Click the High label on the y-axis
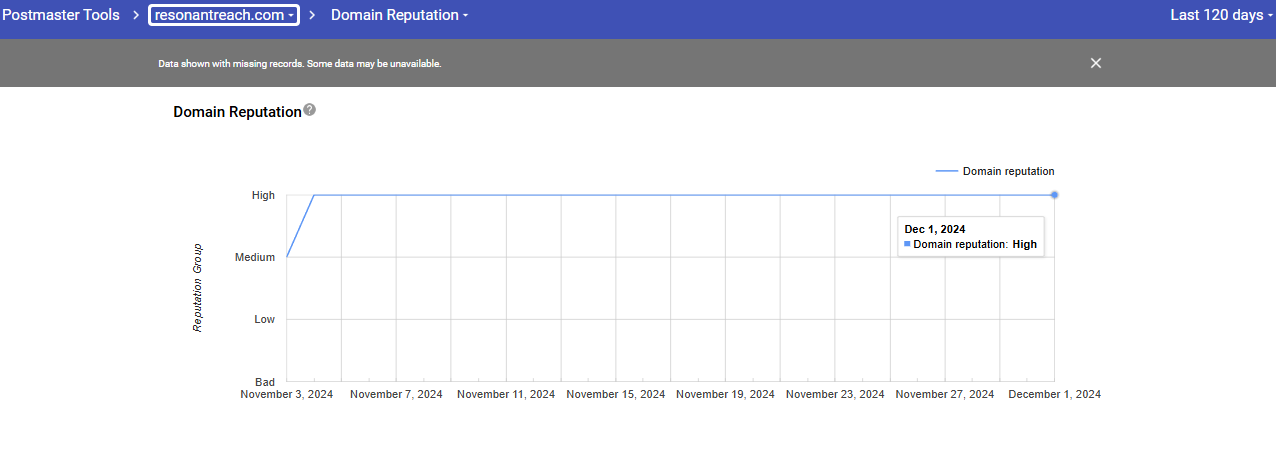The image size is (1276, 467). pos(263,196)
